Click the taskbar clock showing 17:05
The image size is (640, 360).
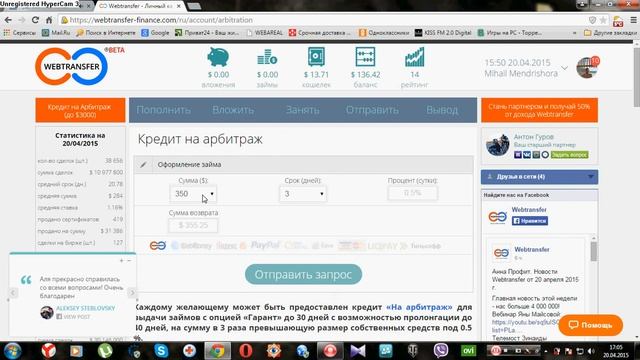coord(616,351)
